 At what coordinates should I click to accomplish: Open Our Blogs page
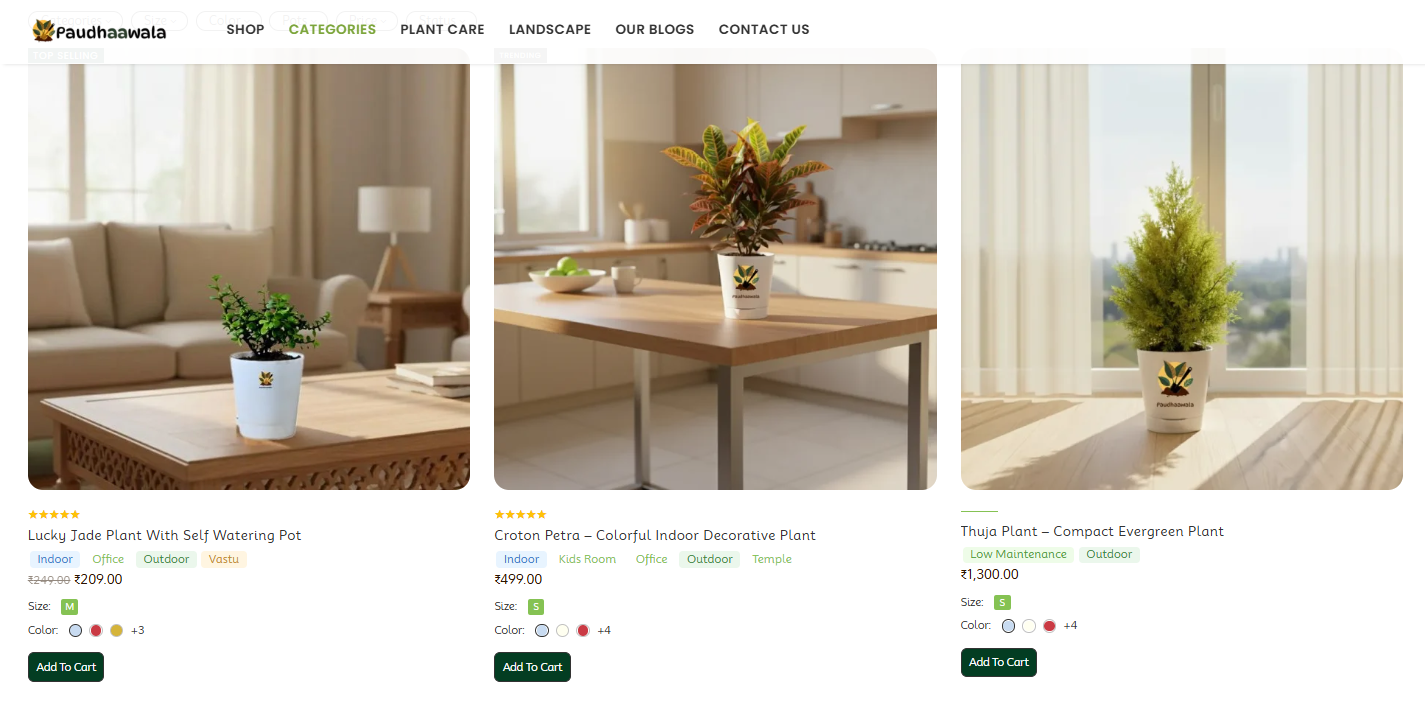[655, 29]
